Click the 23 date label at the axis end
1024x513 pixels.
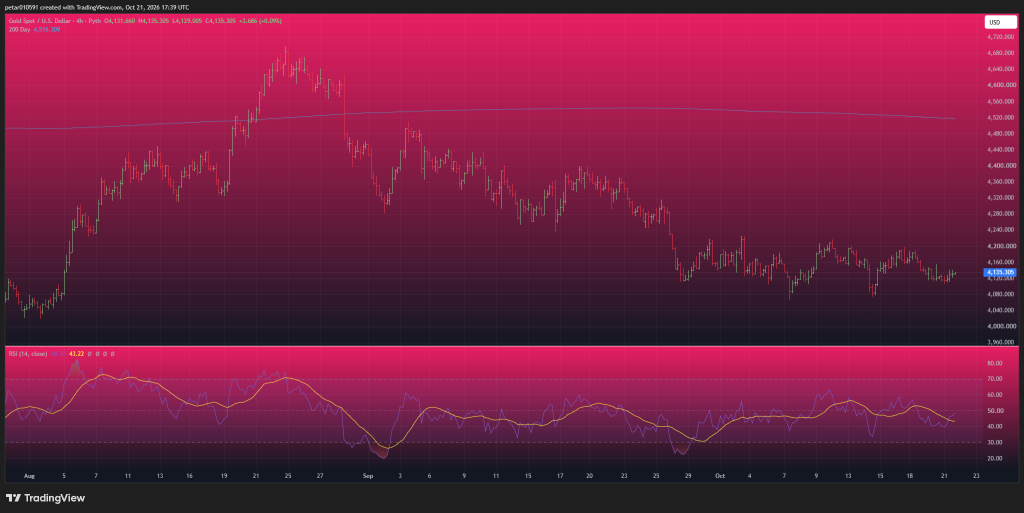[x=976, y=476]
